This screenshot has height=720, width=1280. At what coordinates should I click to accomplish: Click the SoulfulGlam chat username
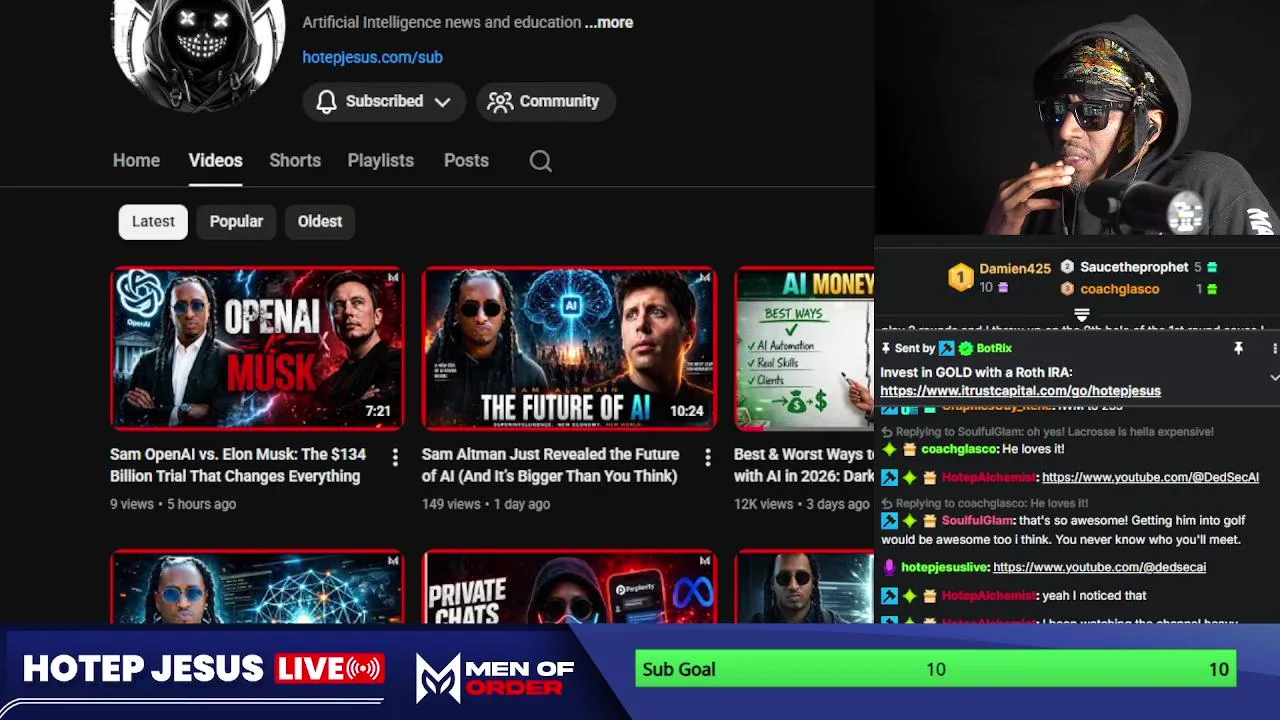[x=977, y=521]
